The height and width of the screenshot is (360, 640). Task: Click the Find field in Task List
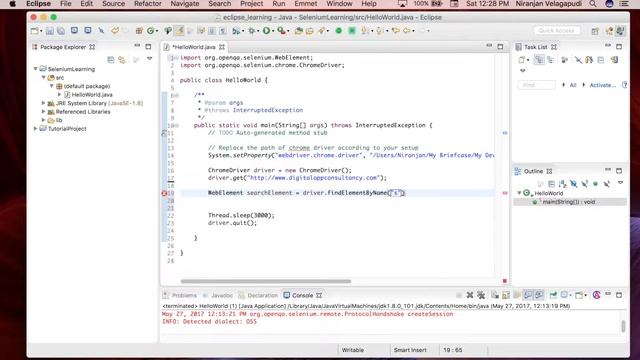536,85
